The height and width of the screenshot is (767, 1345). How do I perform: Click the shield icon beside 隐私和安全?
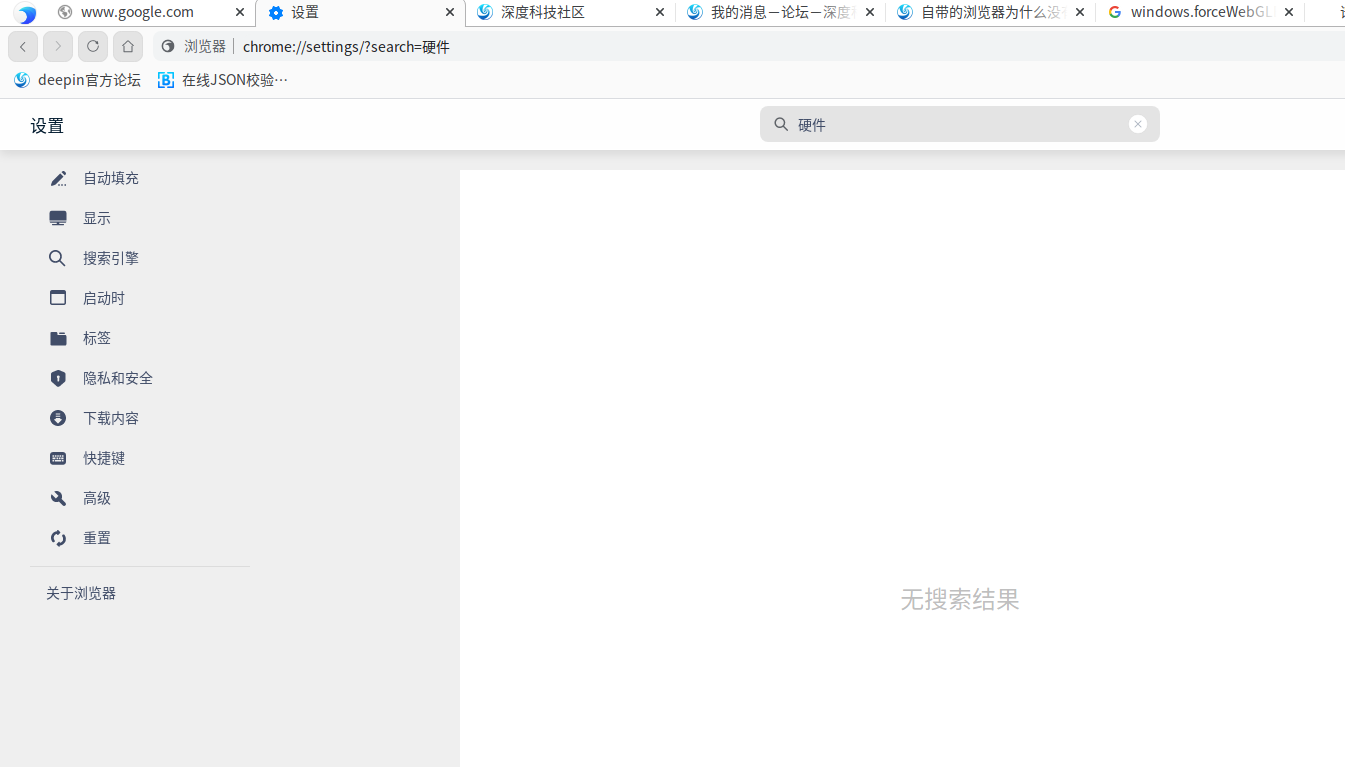[x=58, y=378]
